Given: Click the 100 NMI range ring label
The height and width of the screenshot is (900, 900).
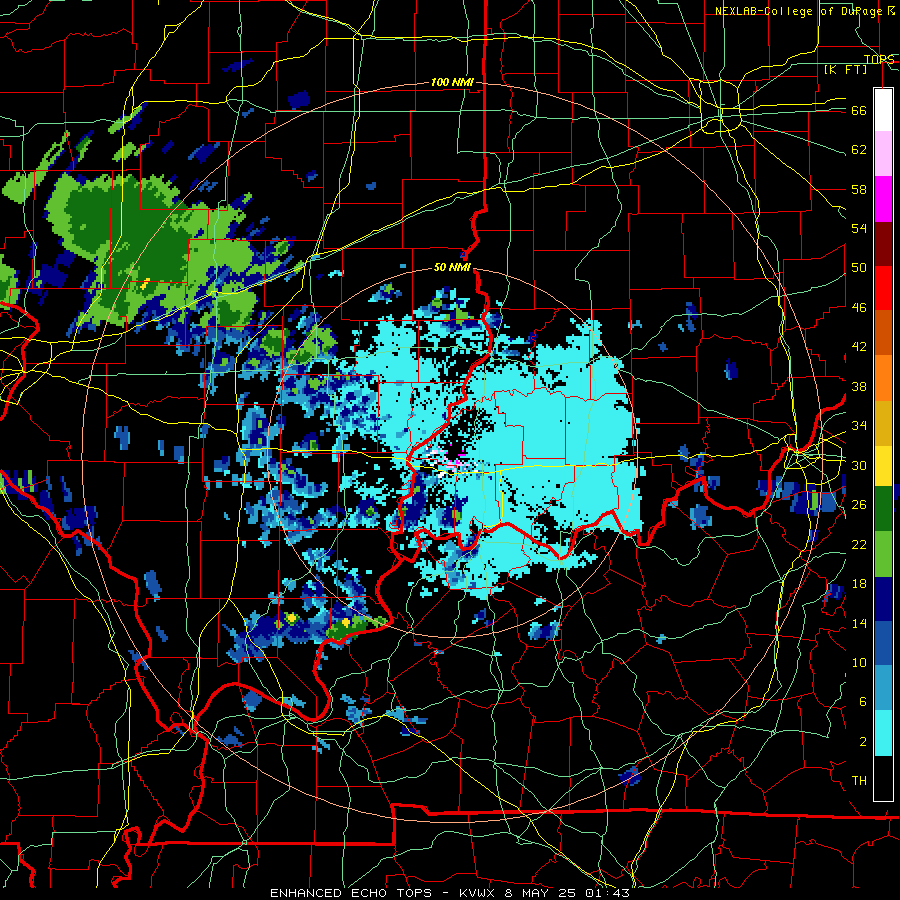Looking at the screenshot, I should [x=452, y=83].
